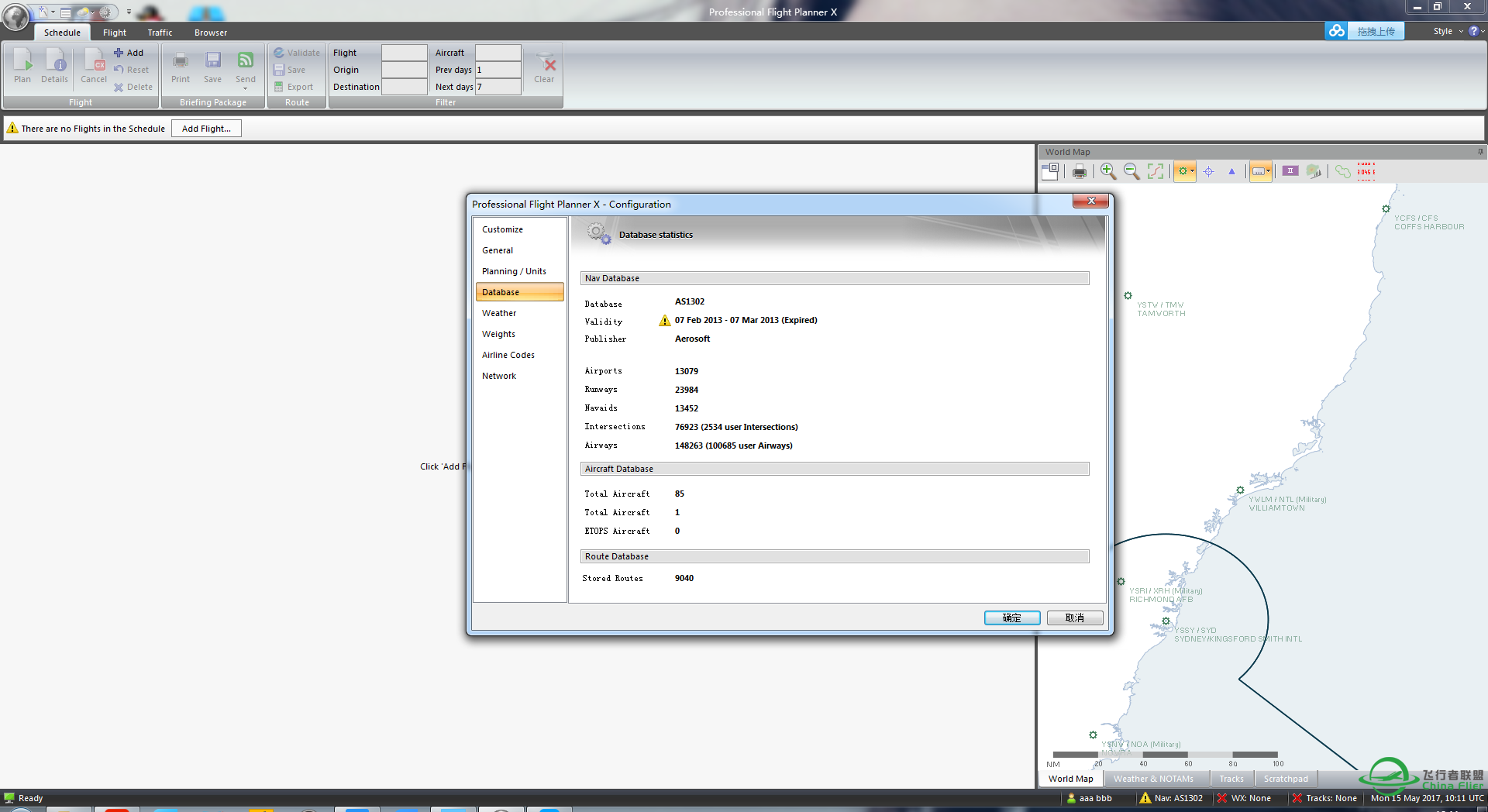Zoom in on the World Map
The image size is (1488, 812).
(1107, 171)
